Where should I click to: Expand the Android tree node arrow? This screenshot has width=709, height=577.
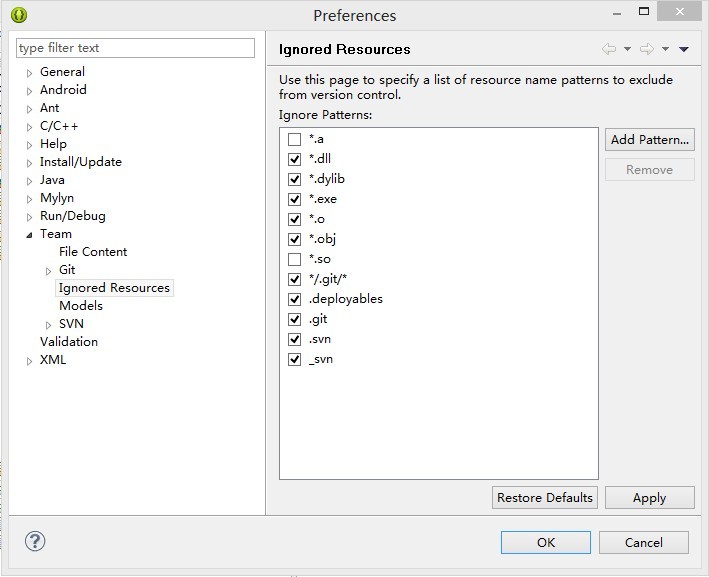pos(29,91)
